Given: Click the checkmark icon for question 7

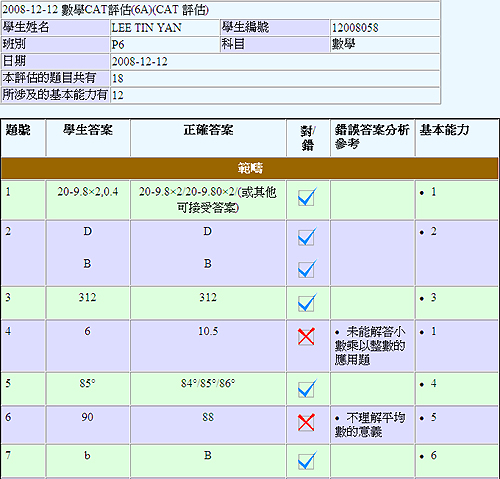Looking at the screenshot, I should pyautogui.click(x=307, y=460).
